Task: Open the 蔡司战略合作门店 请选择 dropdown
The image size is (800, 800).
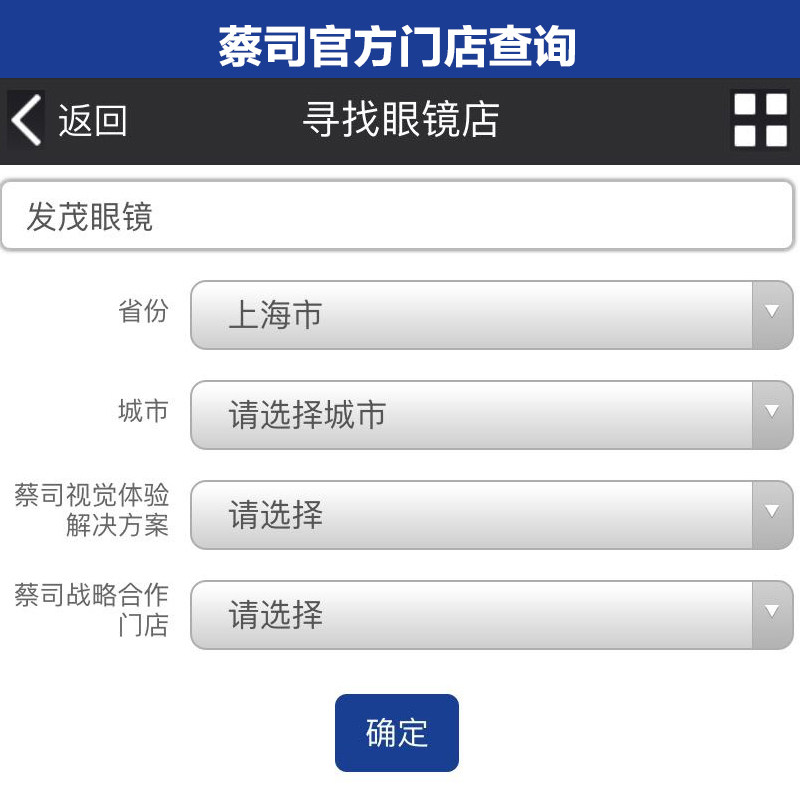Action: click(x=470, y=615)
